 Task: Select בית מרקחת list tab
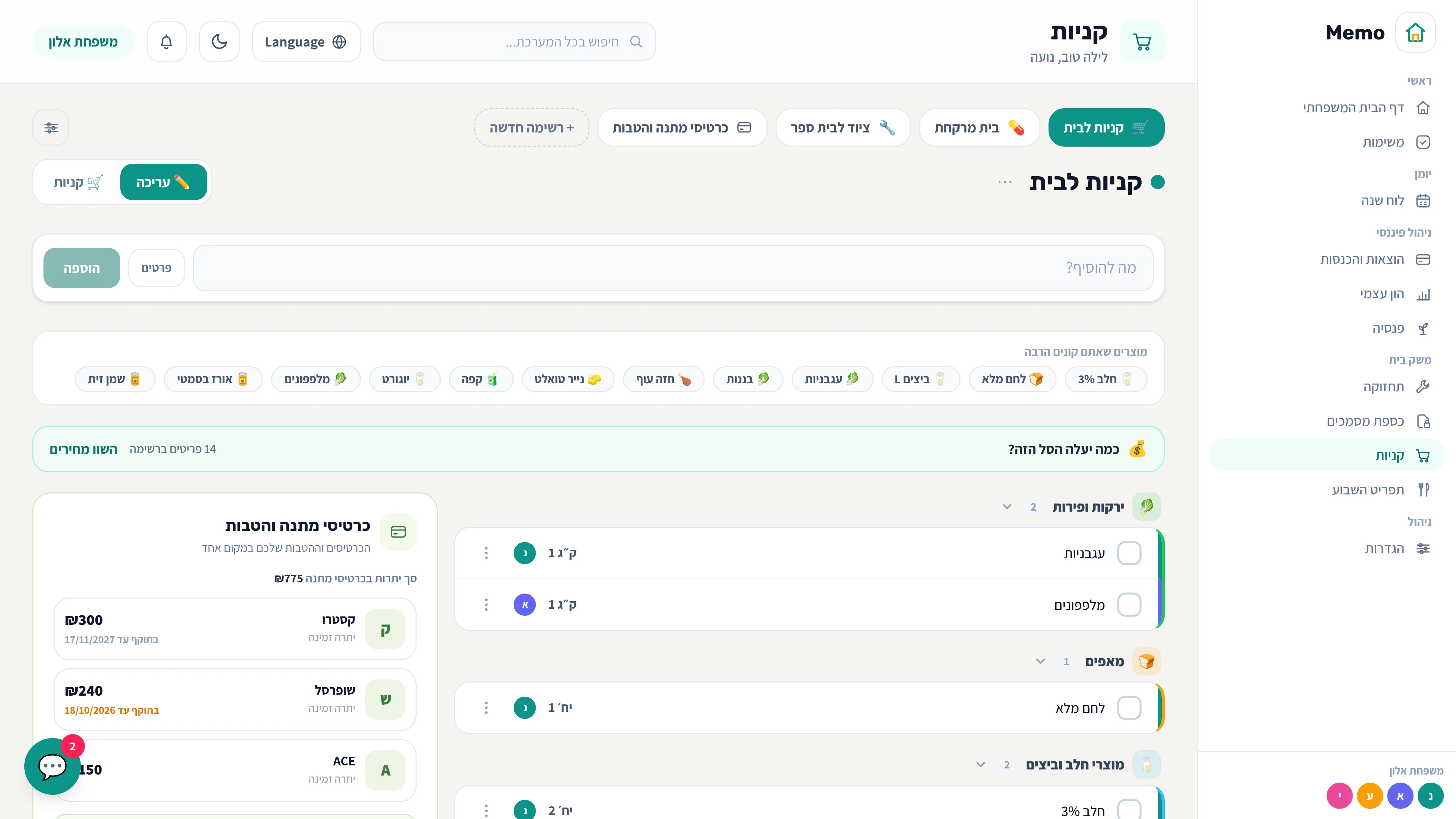(x=979, y=128)
